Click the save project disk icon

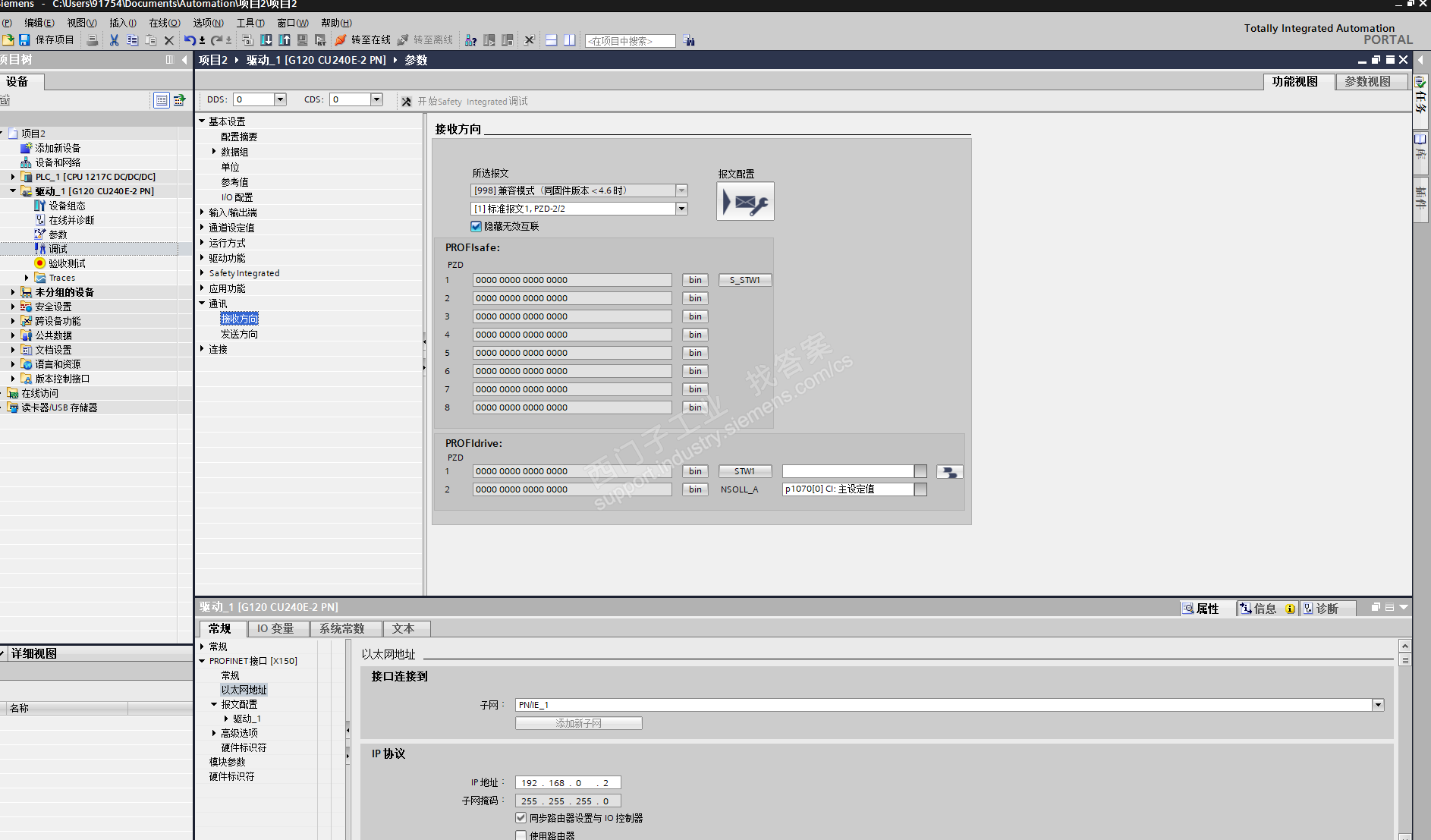click(24, 39)
